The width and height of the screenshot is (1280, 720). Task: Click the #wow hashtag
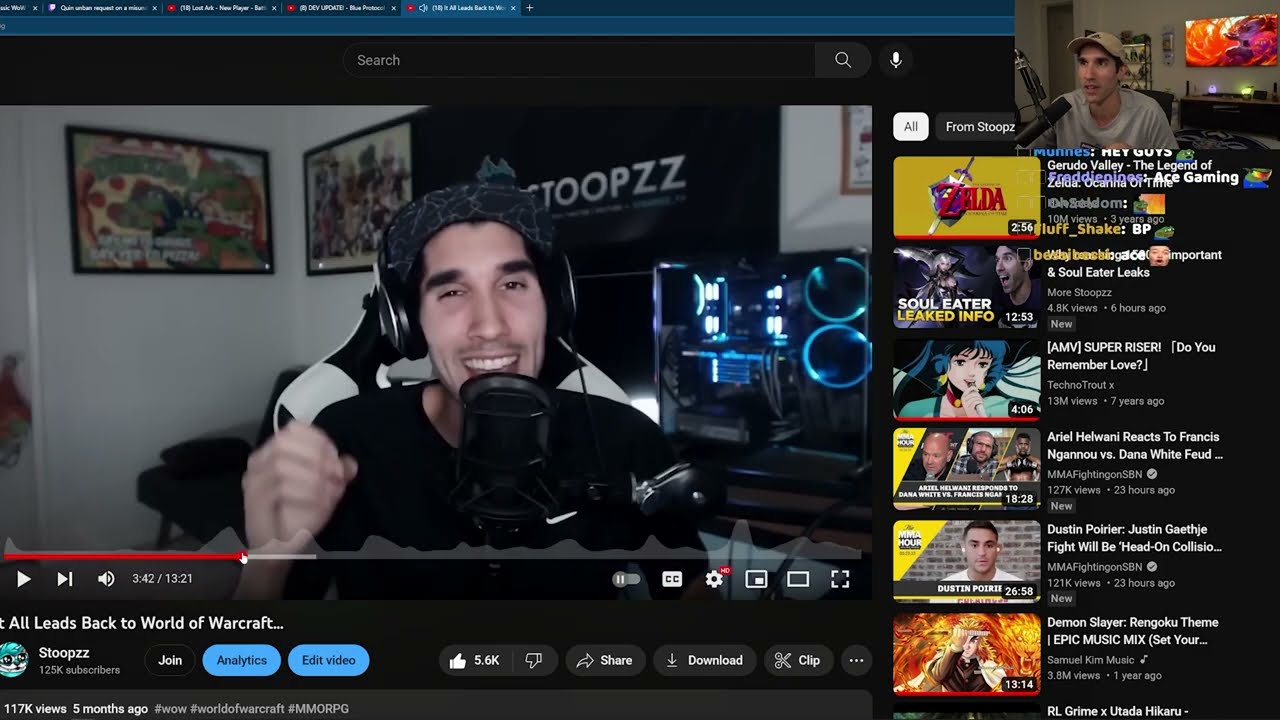(170, 709)
